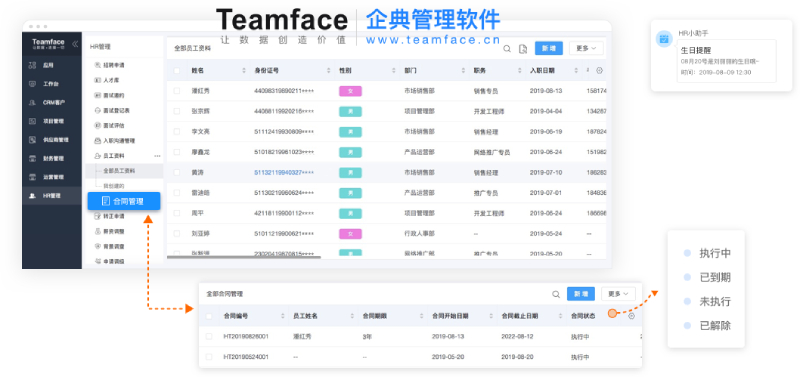This screenshot has height=377, width=800.
Task: Click teal 男 gender tag in 张宗辉 row
Action: click(351, 111)
